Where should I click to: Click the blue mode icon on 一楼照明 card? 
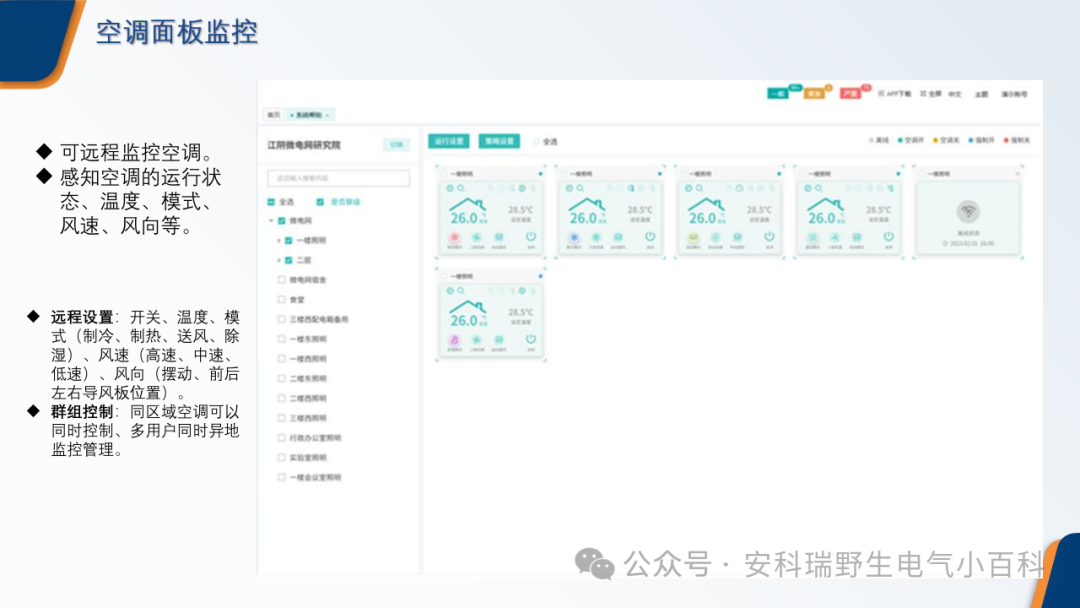click(x=573, y=237)
